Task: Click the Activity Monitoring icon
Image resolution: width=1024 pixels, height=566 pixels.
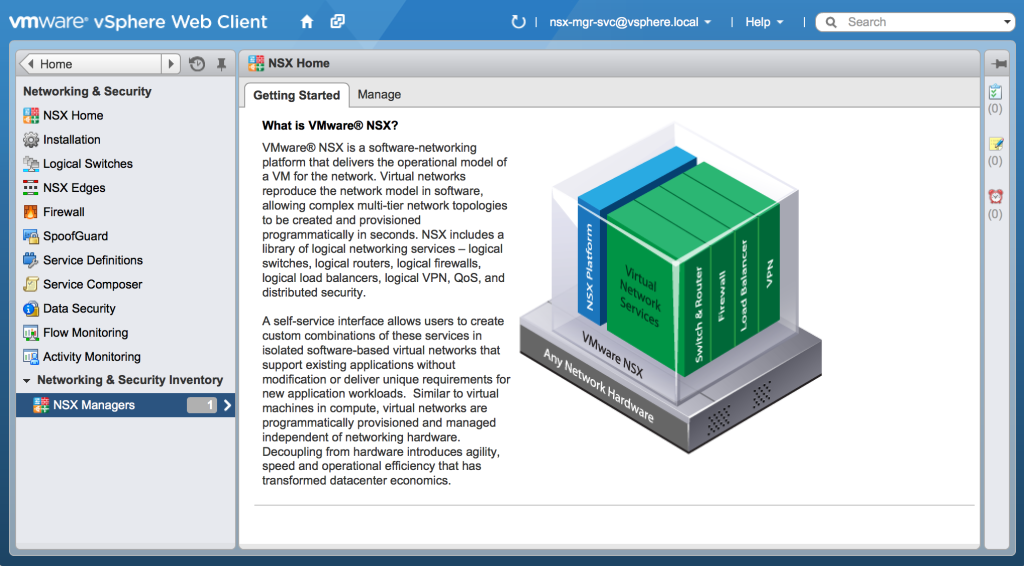Action: point(31,357)
